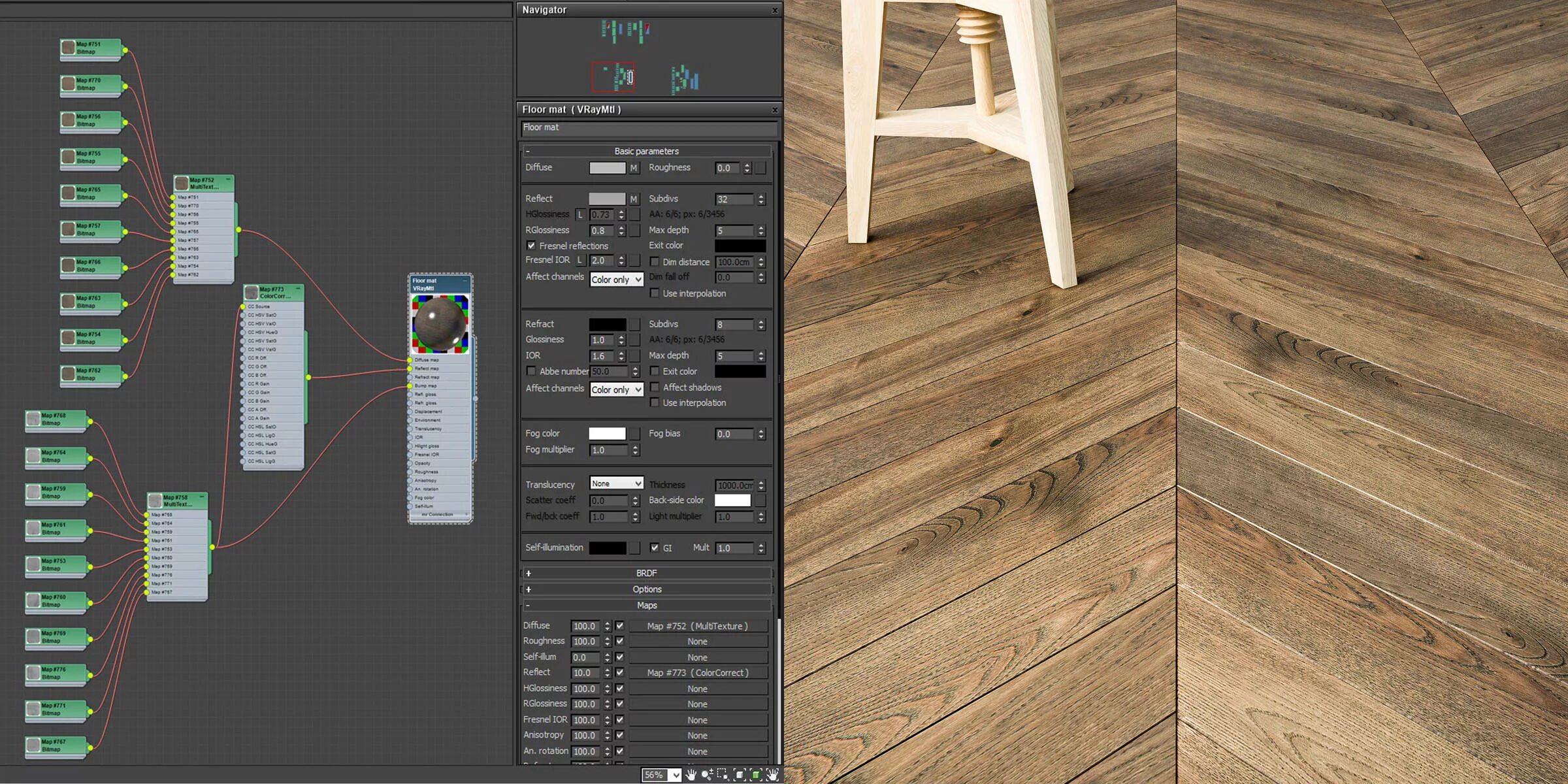The width and height of the screenshot is (1568, 784).
Task: Disable Fresnel reflections
Action: click(532, 246)
